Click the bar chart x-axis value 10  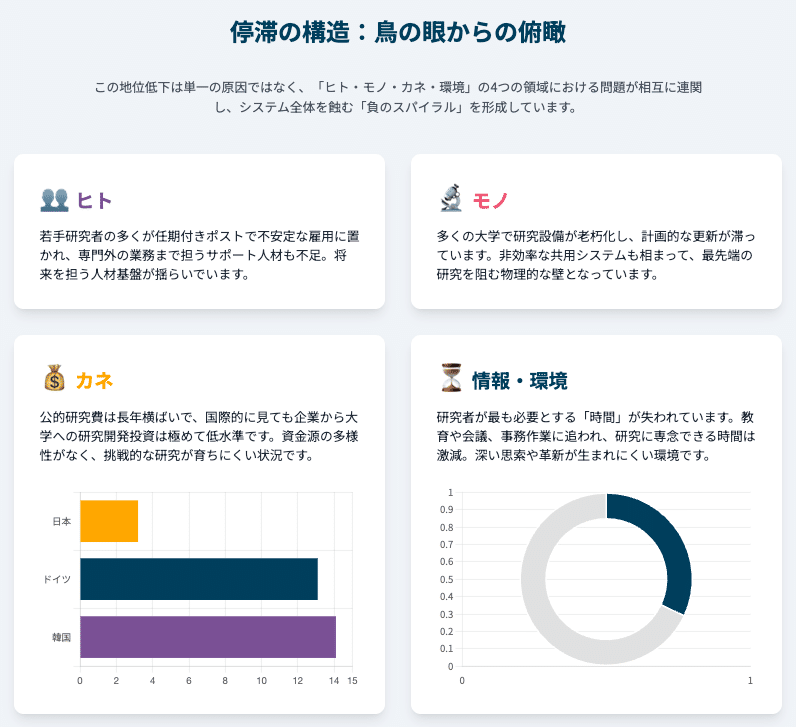(x=261, y=681)
